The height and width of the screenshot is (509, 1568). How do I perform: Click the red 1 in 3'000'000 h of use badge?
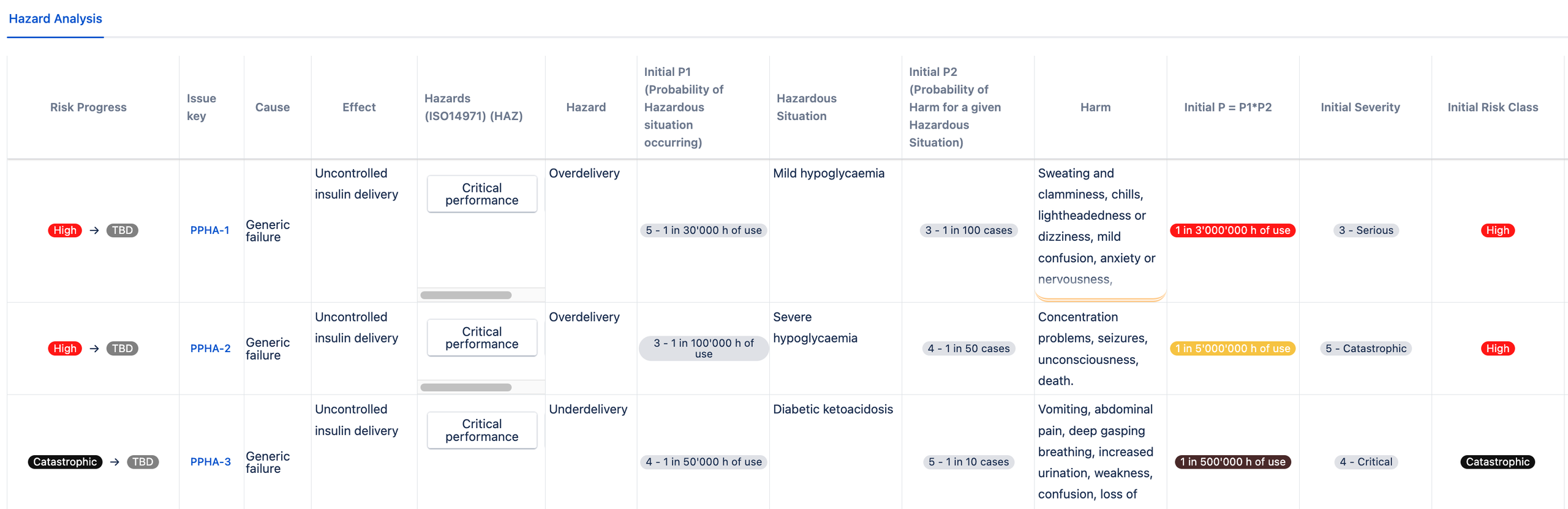pyautogui.click(x=1232, y=230)
